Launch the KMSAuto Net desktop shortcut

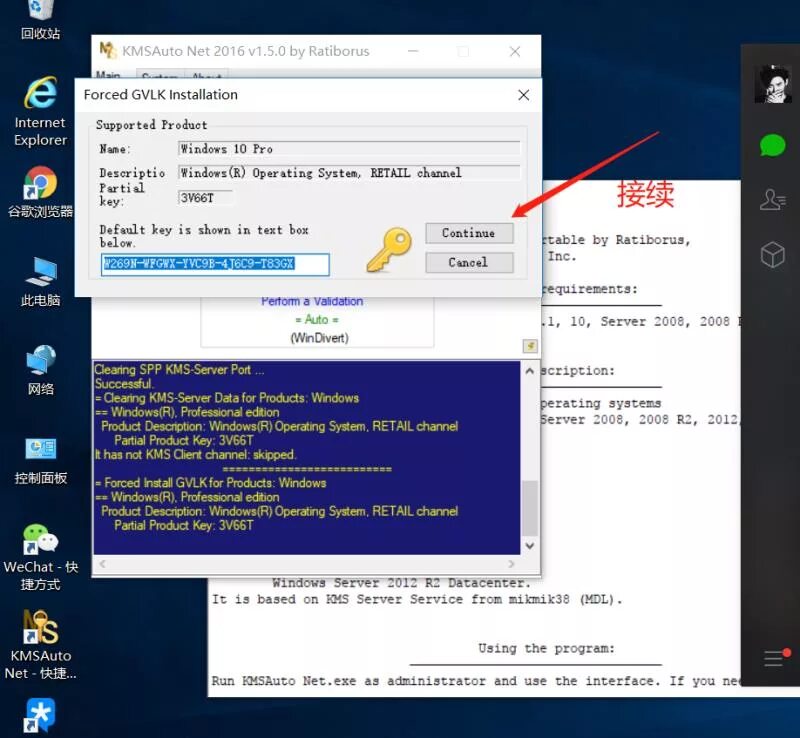click(40, 645)
